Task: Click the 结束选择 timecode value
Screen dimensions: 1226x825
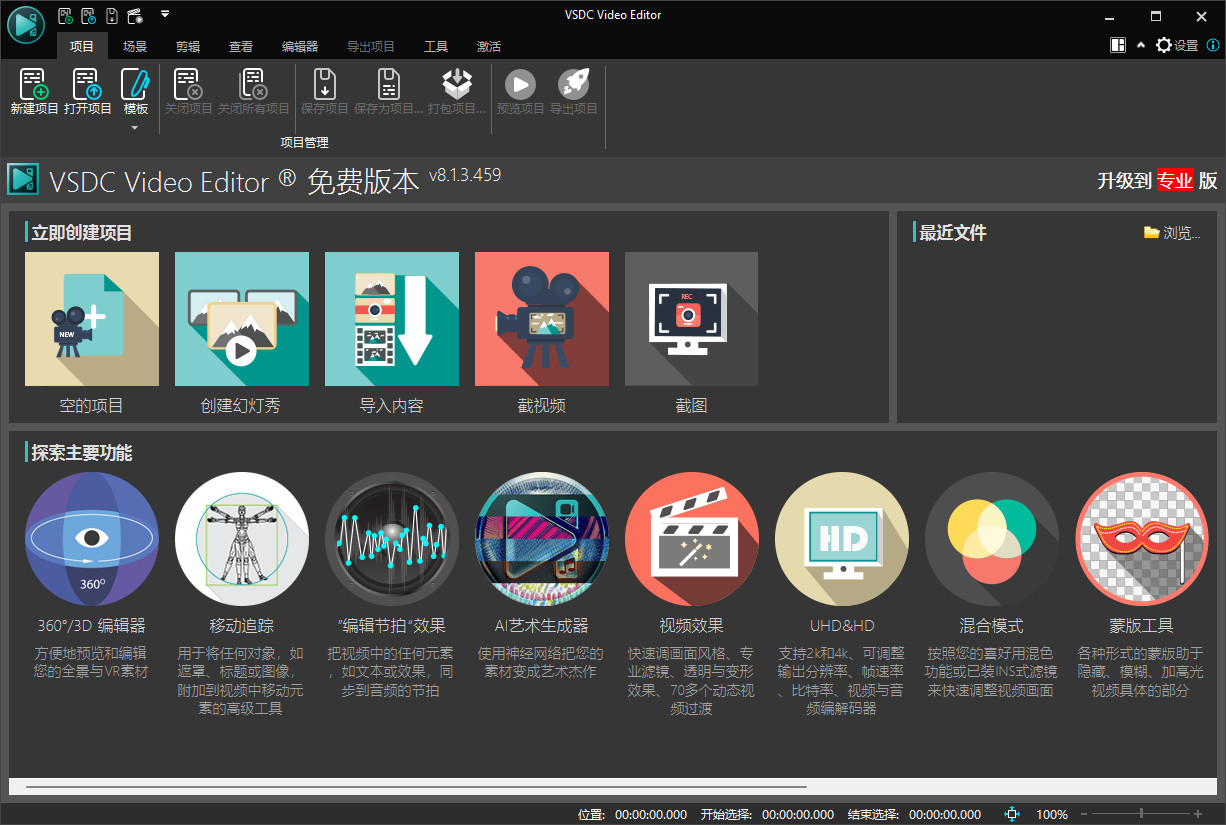Action: click(x=945, y=815)
